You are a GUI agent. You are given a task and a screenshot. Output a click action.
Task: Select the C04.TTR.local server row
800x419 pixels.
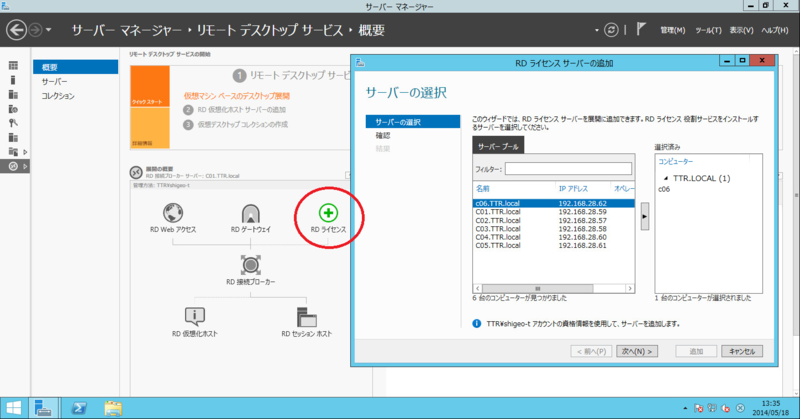point(554,237)
